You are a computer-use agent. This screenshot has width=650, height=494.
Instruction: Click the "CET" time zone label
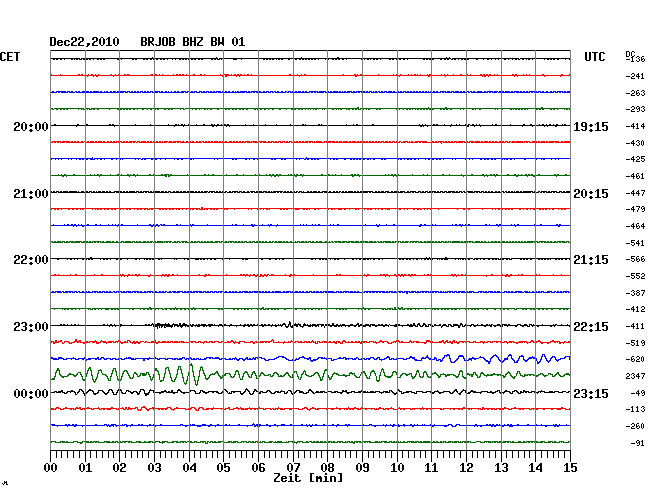[x=10, y=57]
